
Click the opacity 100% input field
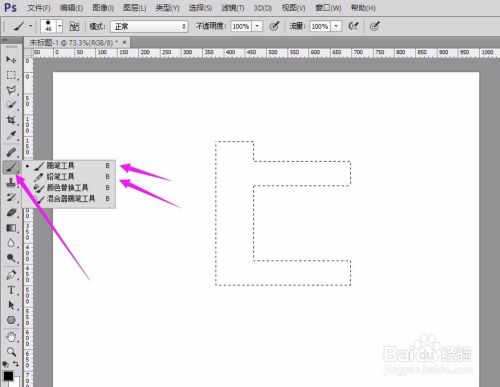coord(241,26)
